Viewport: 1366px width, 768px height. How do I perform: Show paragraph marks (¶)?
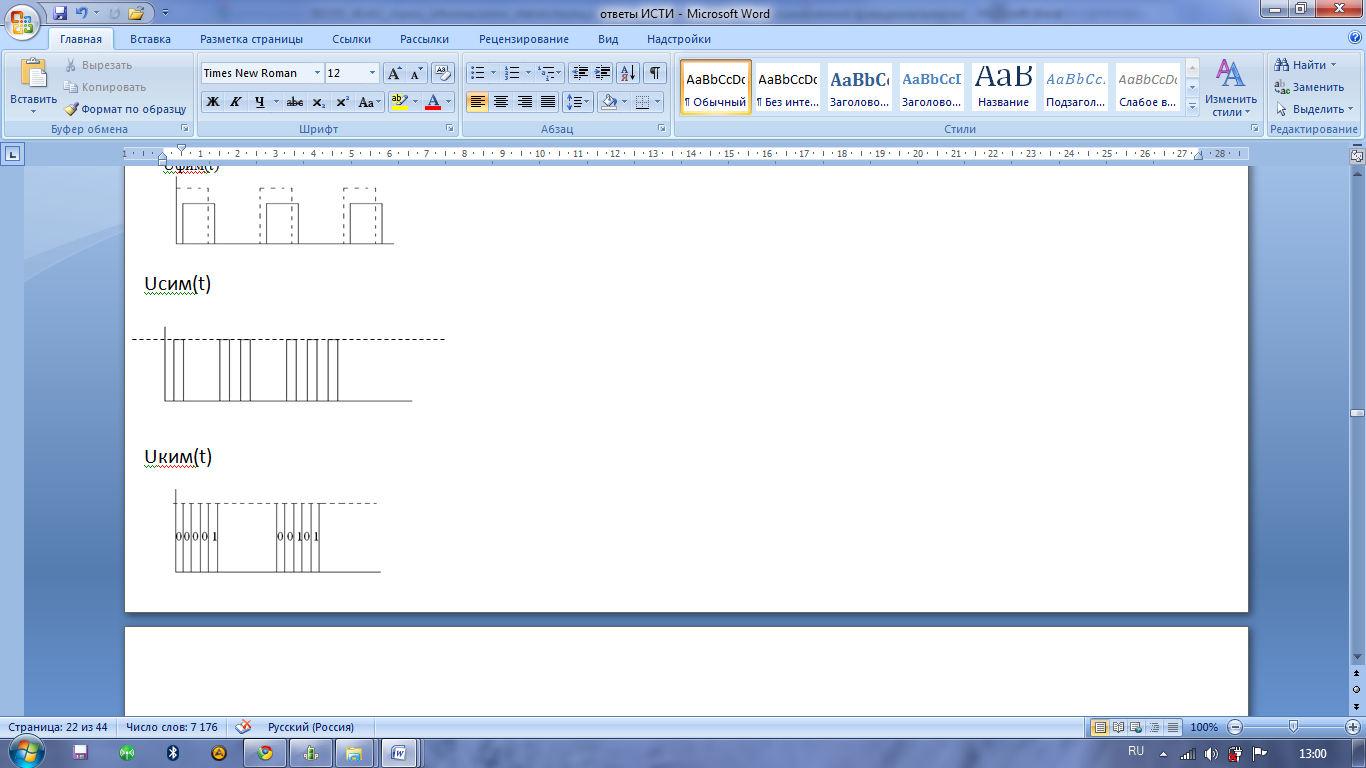[655, 73]
